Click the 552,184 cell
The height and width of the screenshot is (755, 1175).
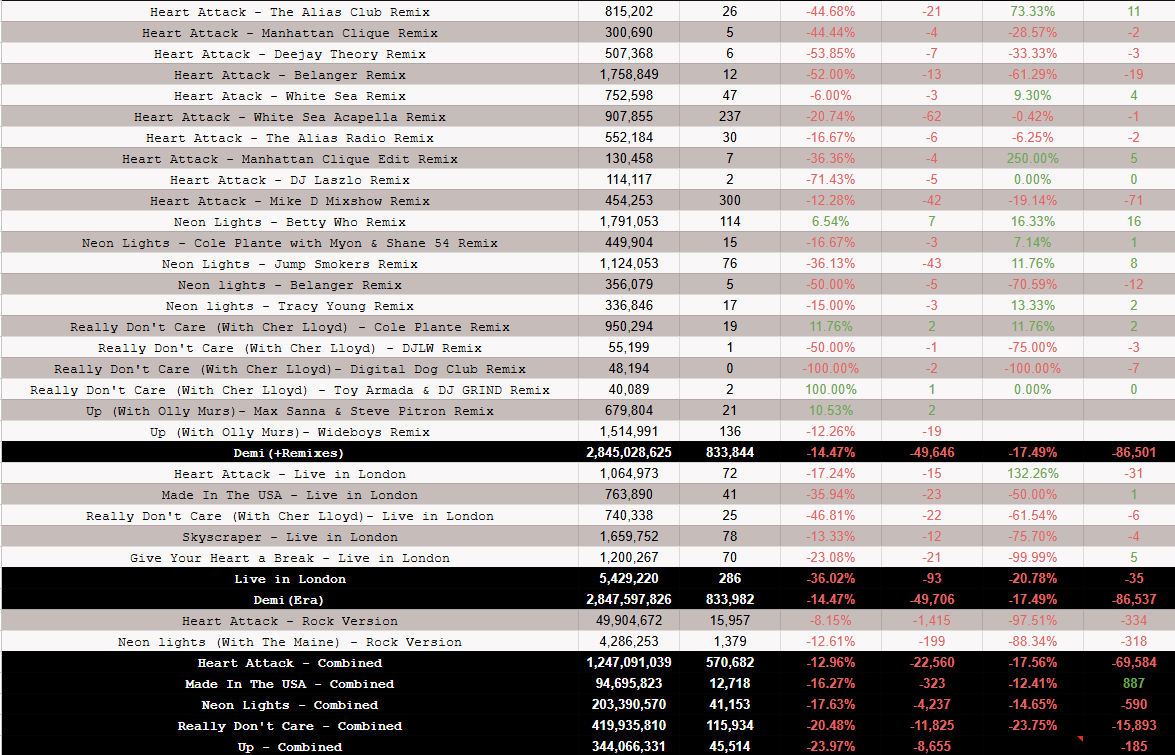tap(629, 138)
